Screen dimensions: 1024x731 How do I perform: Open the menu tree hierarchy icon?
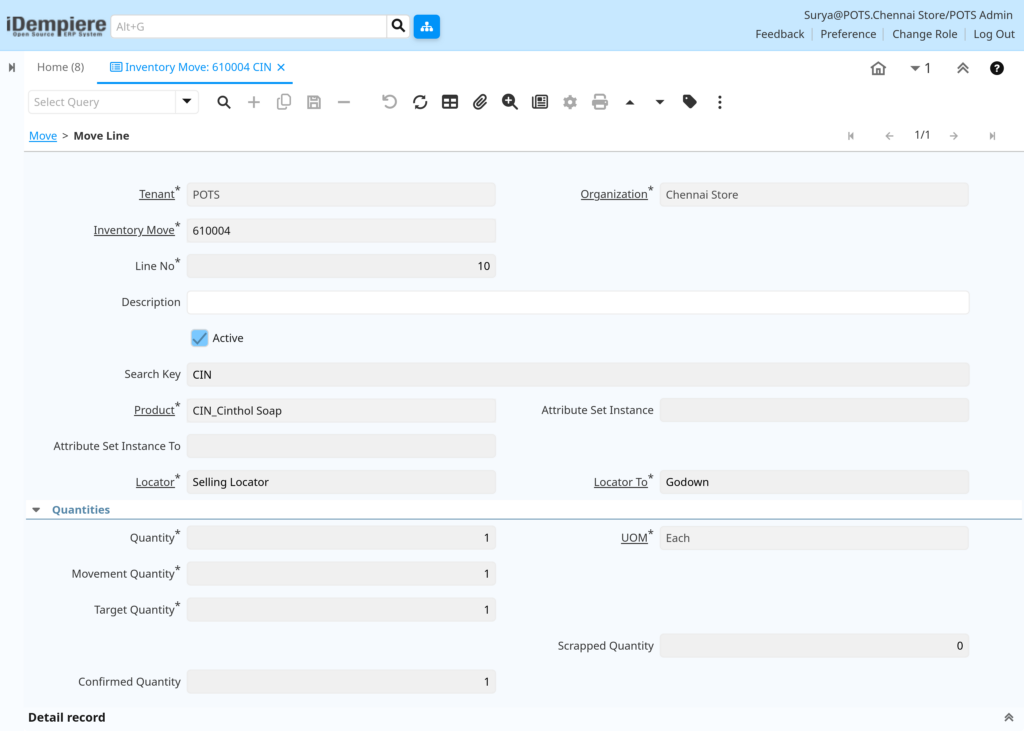tap(426, 26)
